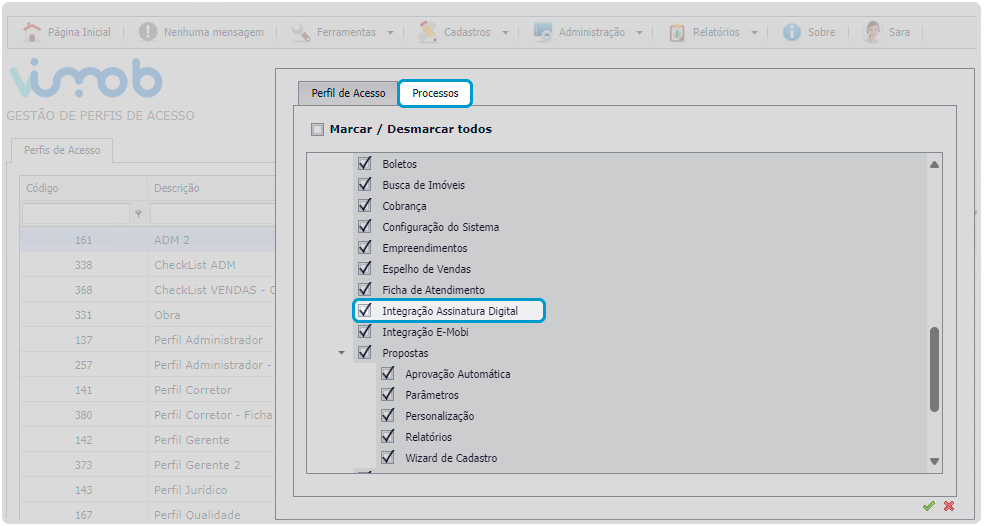Click the Administração monitor icon
The height and width of the screenshot is (526, 984).
click(542, 31)
